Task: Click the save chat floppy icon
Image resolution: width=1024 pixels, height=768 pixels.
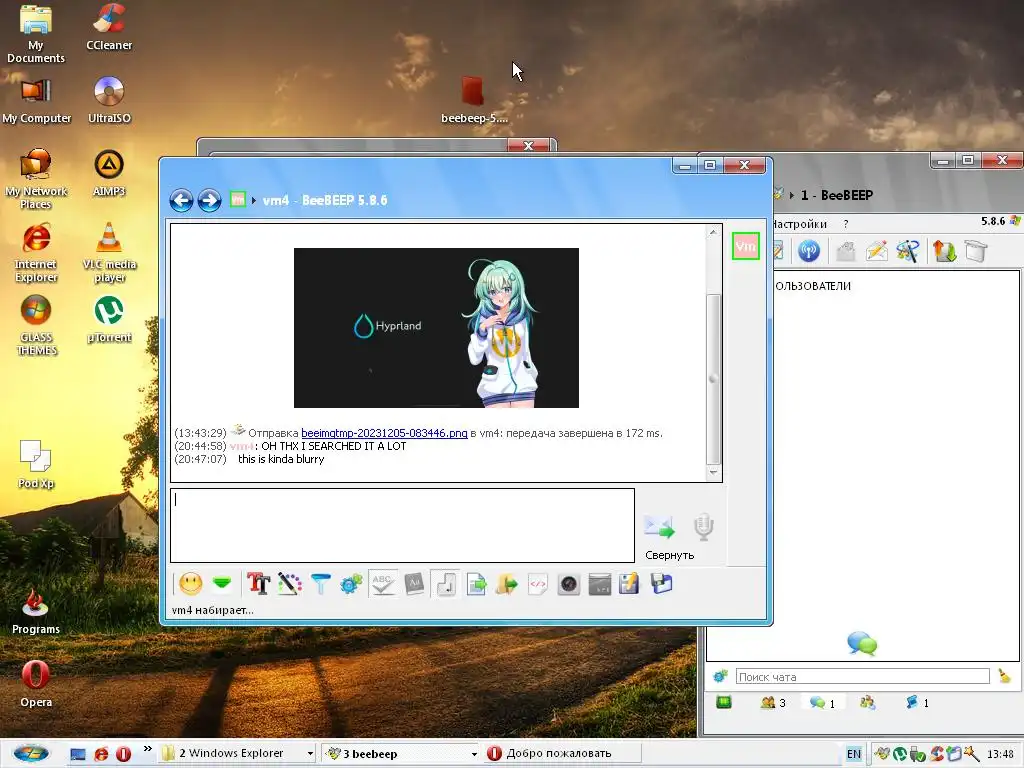Action: (x=661, y=583)
